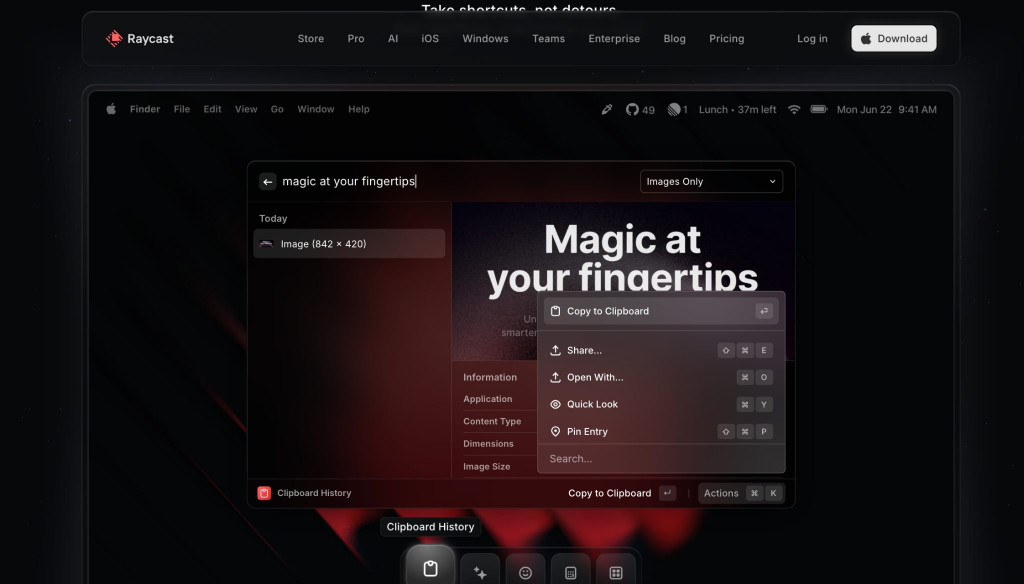
Task: Click the Actions button
Action: point(741,493)
